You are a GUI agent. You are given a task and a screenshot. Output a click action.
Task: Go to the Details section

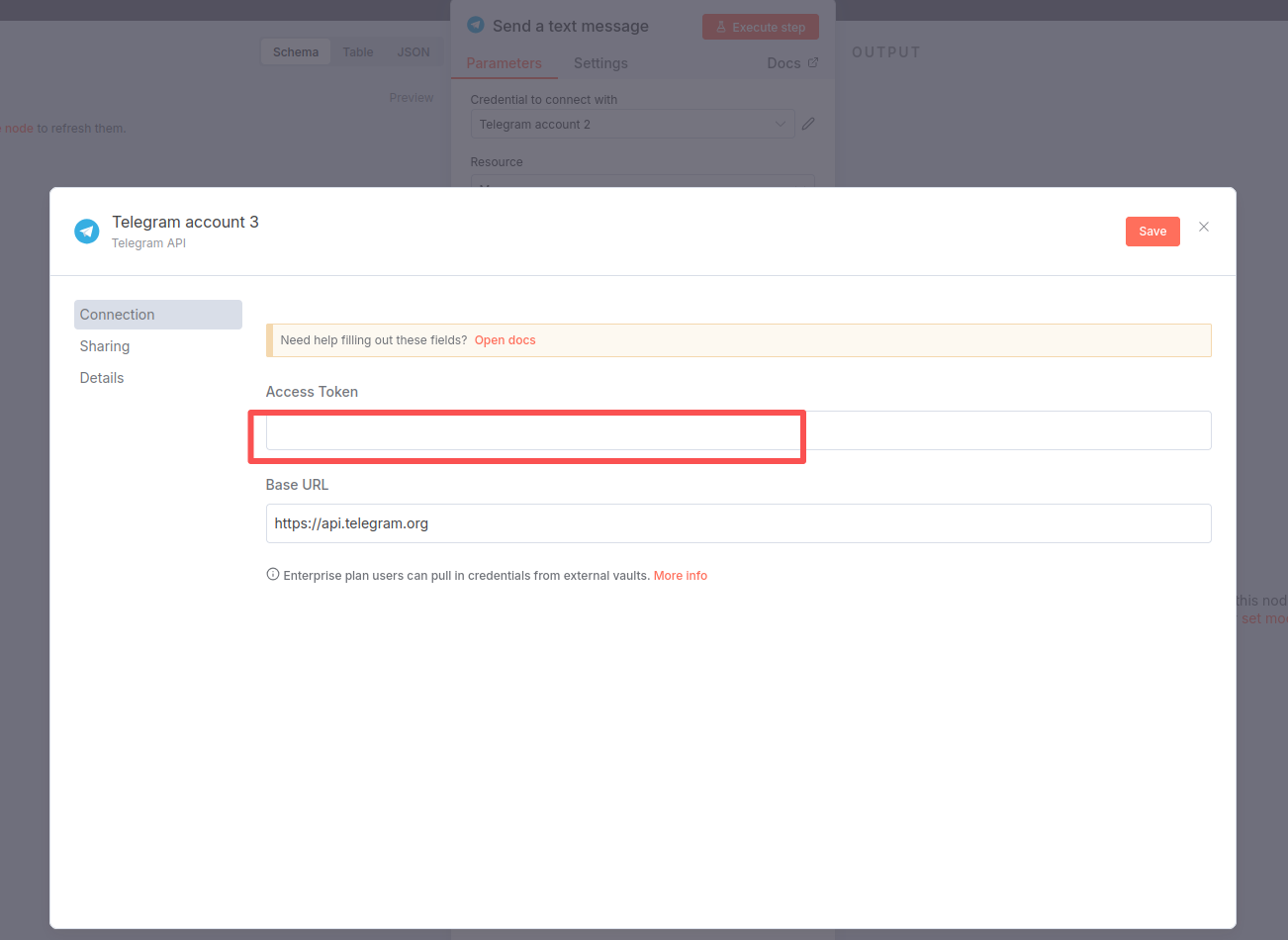(x=102, y=378)
